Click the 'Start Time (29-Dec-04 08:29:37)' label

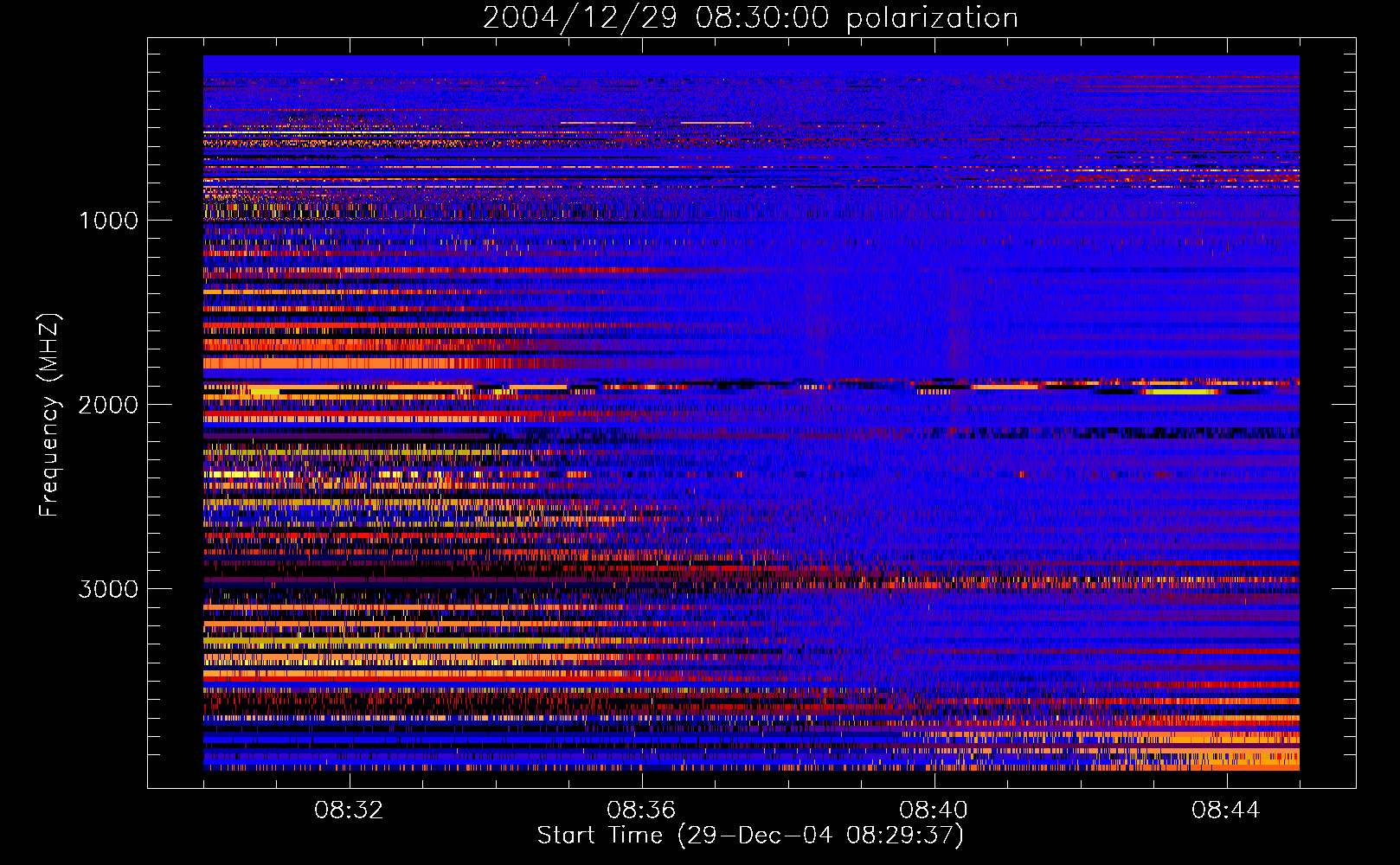(x=750, y=836)
